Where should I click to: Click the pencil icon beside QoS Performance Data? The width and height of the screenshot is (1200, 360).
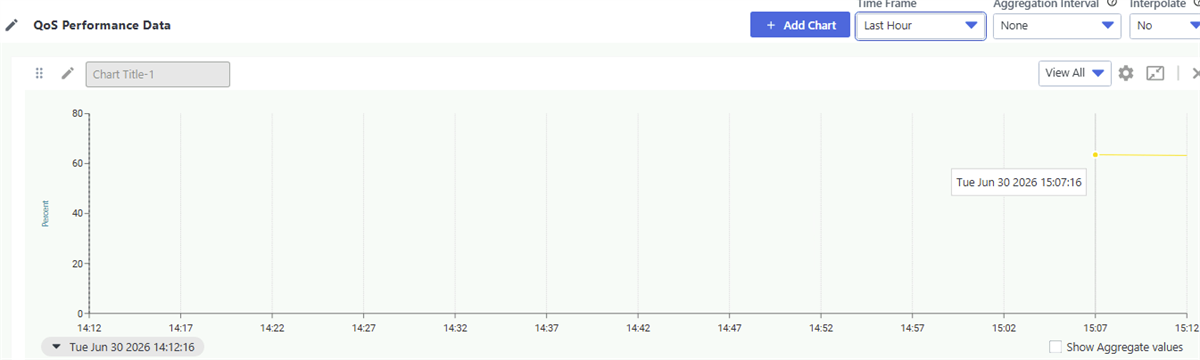pos(12,25)
